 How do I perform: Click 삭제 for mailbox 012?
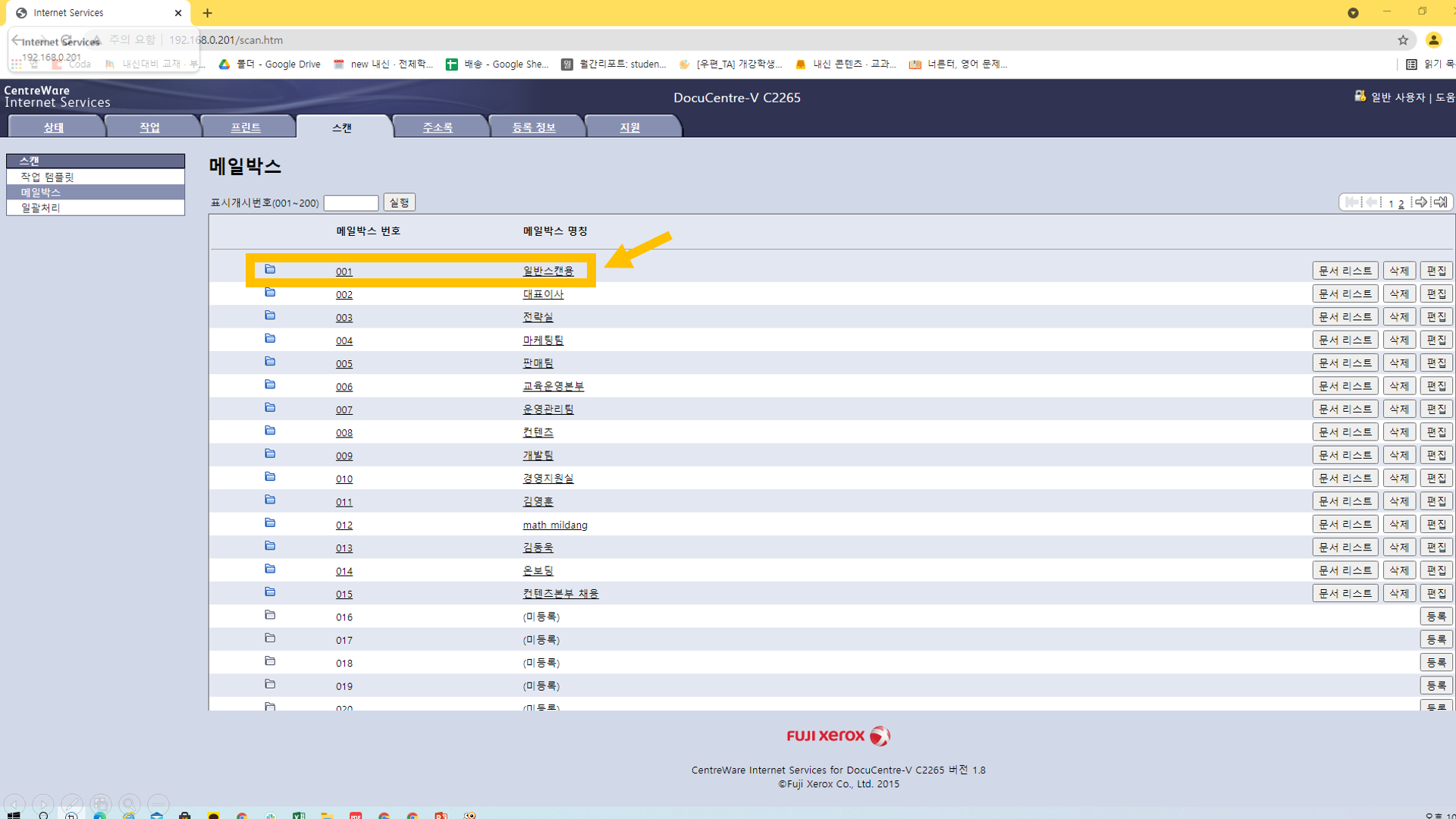point(1398,524)
